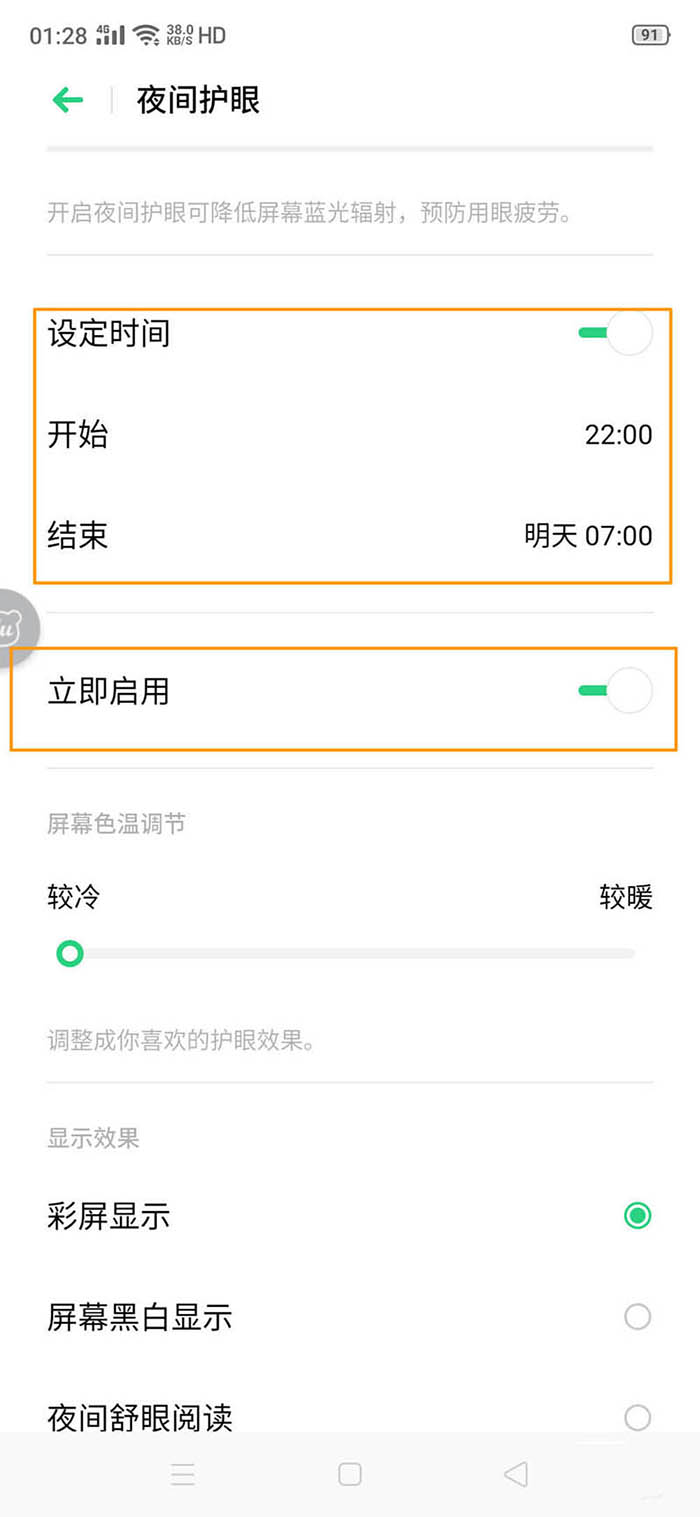700x1517 pixels.
Task: Tap the battery indicator in the status bar
Action: tap(650, 36)
